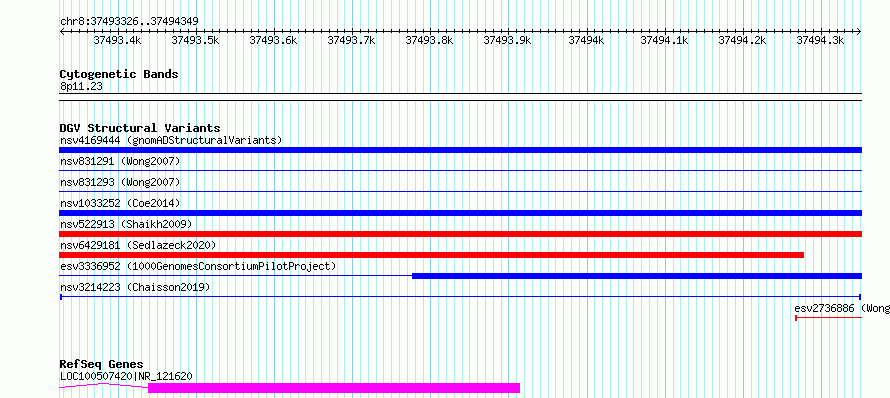Screen dimensions: 890x398
Task: Open the nsv3214223 (Chaisson2019) label
Action: 135,287
